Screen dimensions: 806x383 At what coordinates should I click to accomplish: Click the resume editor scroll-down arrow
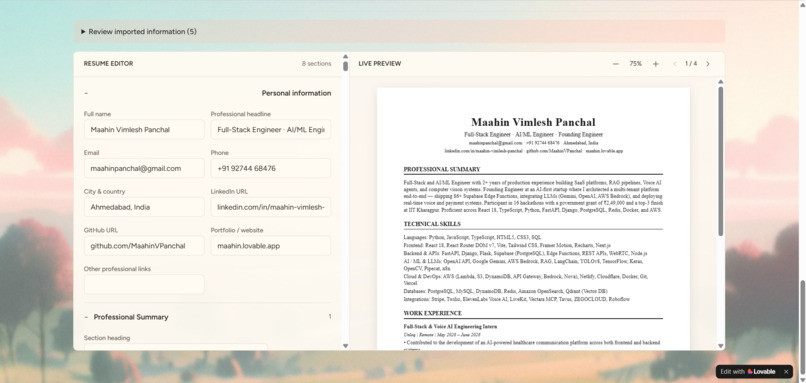point(345,346)
